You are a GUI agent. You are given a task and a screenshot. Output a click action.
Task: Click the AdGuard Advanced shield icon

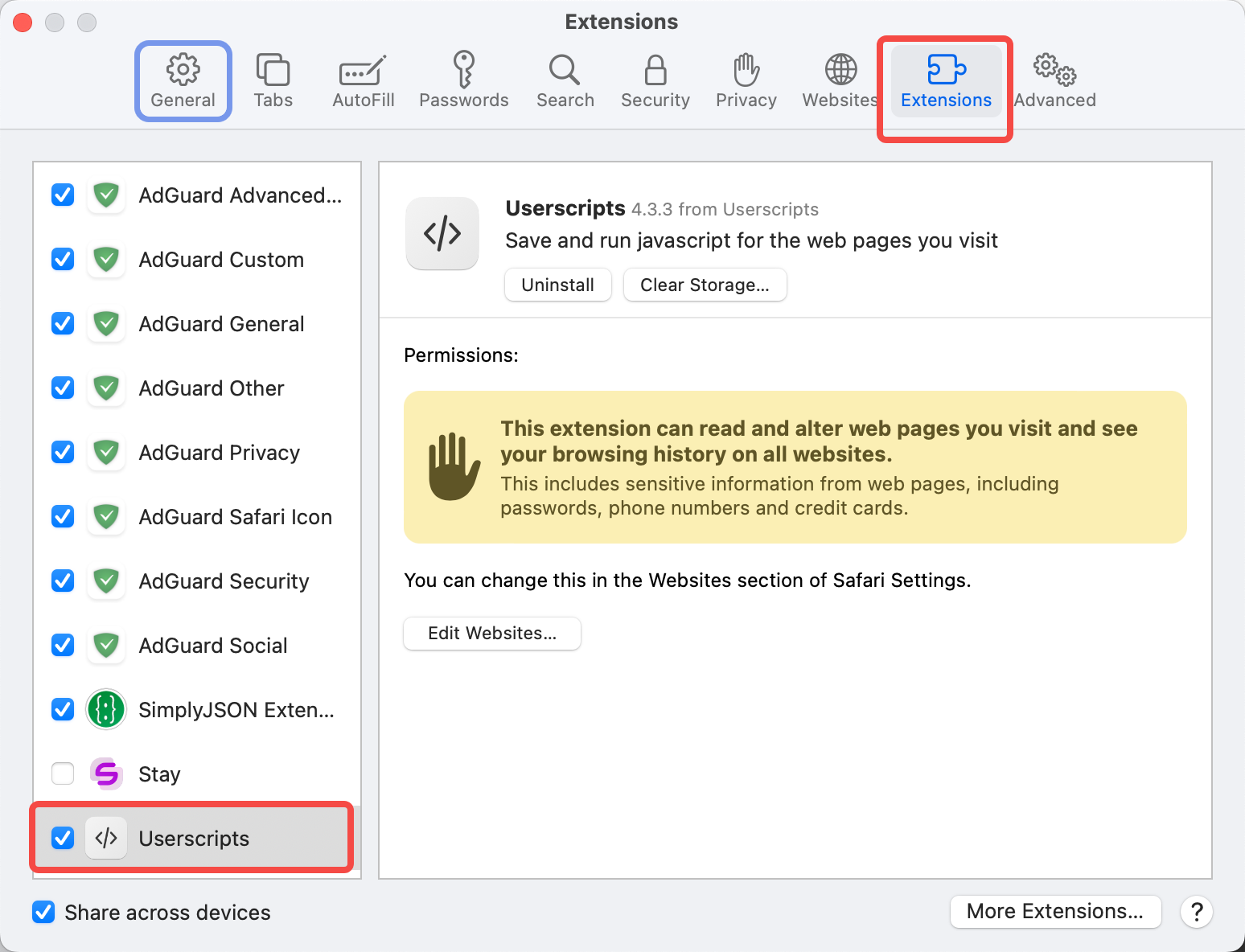point(106,195)
